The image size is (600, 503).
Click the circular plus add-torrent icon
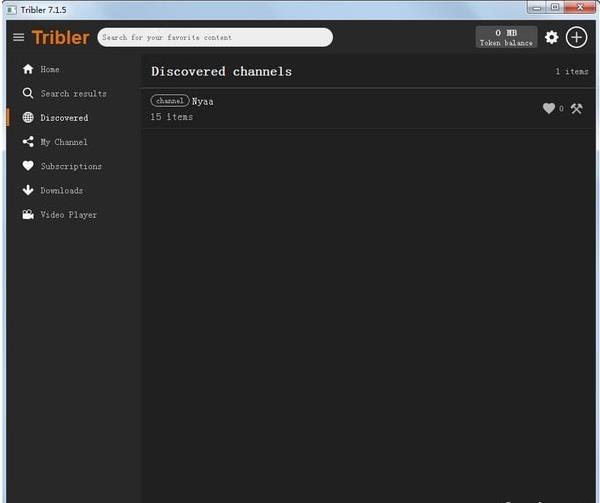[x=576, y=37]
